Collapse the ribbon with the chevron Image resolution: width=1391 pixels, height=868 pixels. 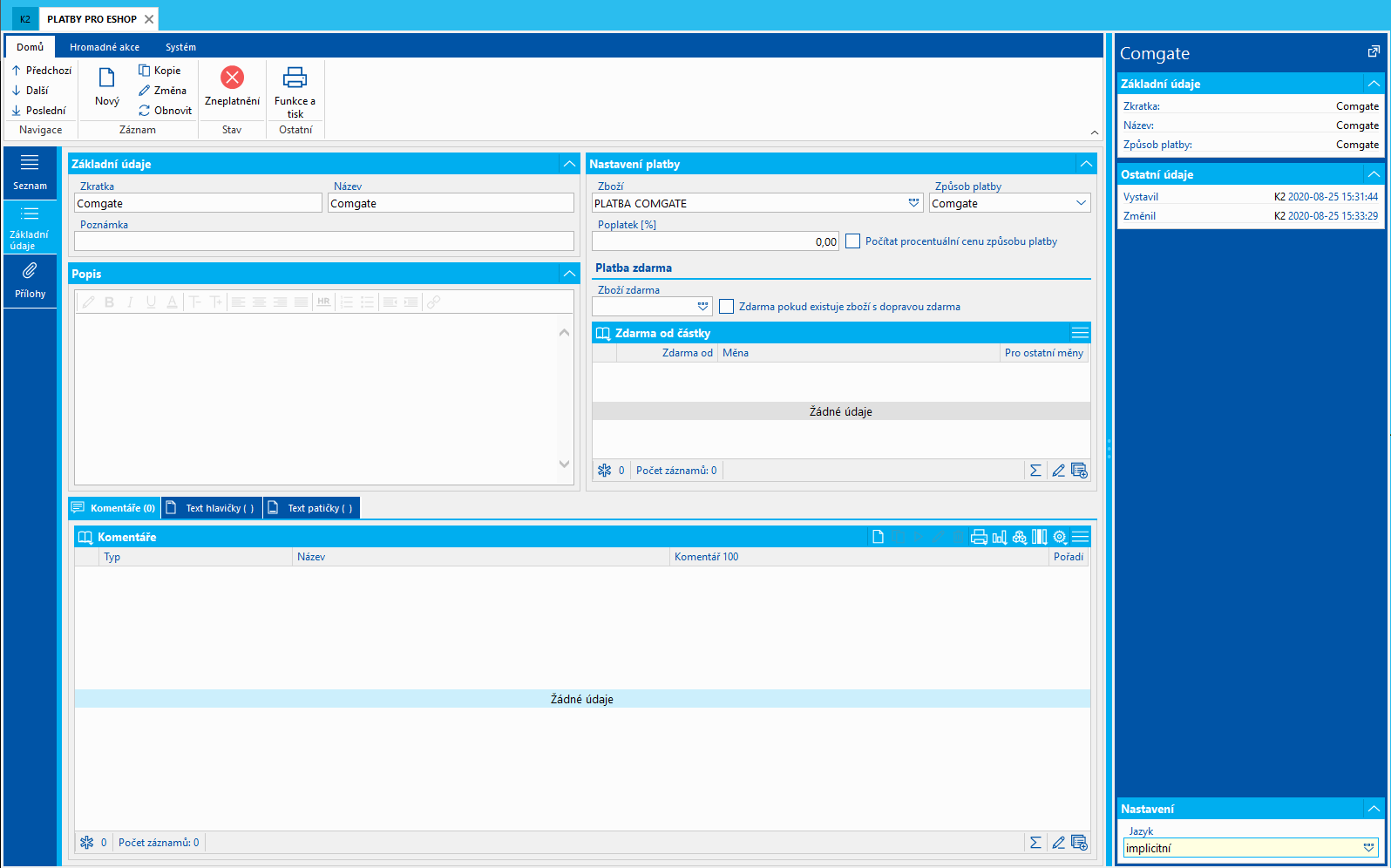[1095, 132]
